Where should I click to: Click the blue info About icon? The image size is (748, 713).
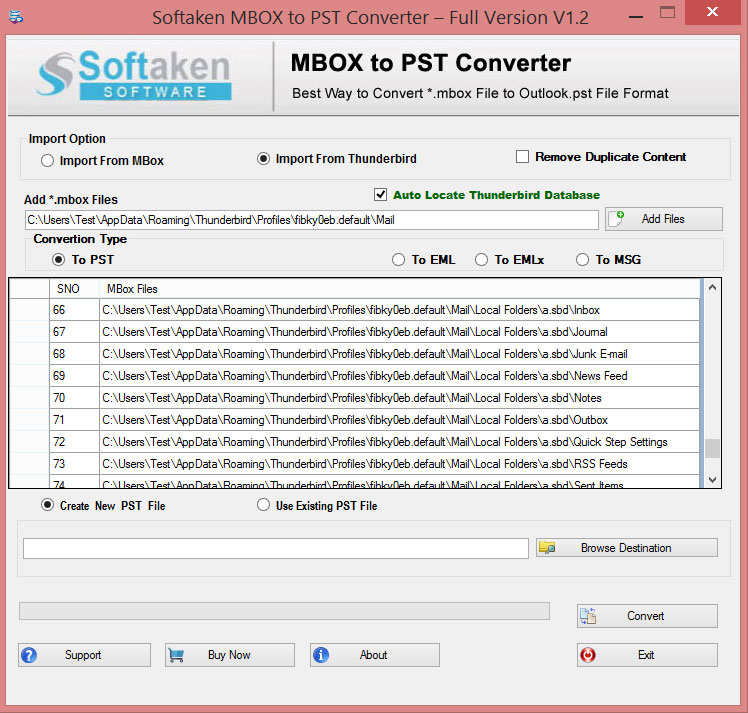[x=321, y=655]
